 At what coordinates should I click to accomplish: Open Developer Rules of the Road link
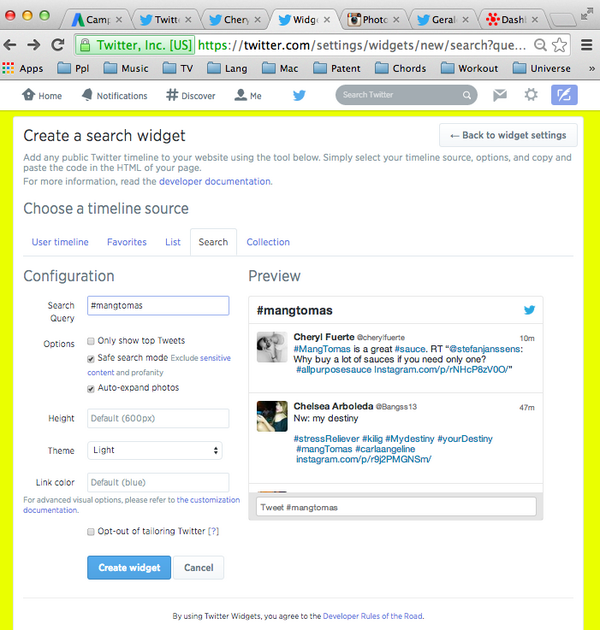373,616
